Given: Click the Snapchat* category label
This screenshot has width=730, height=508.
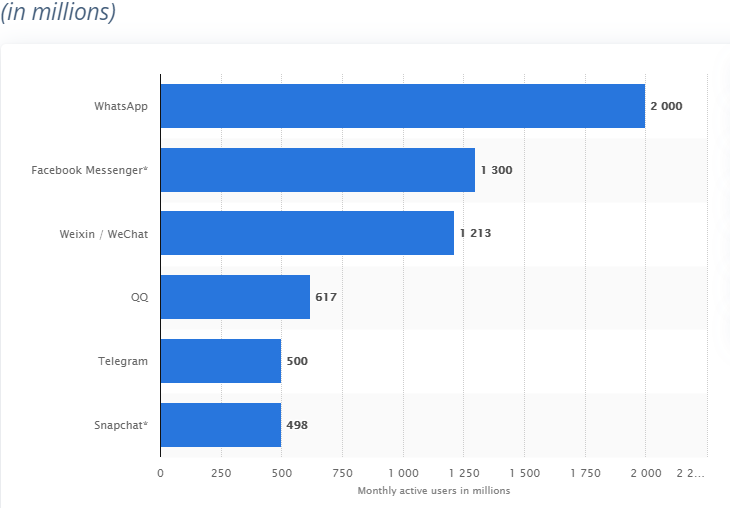Looking at the screenshot, I should (x=121, y=425).
